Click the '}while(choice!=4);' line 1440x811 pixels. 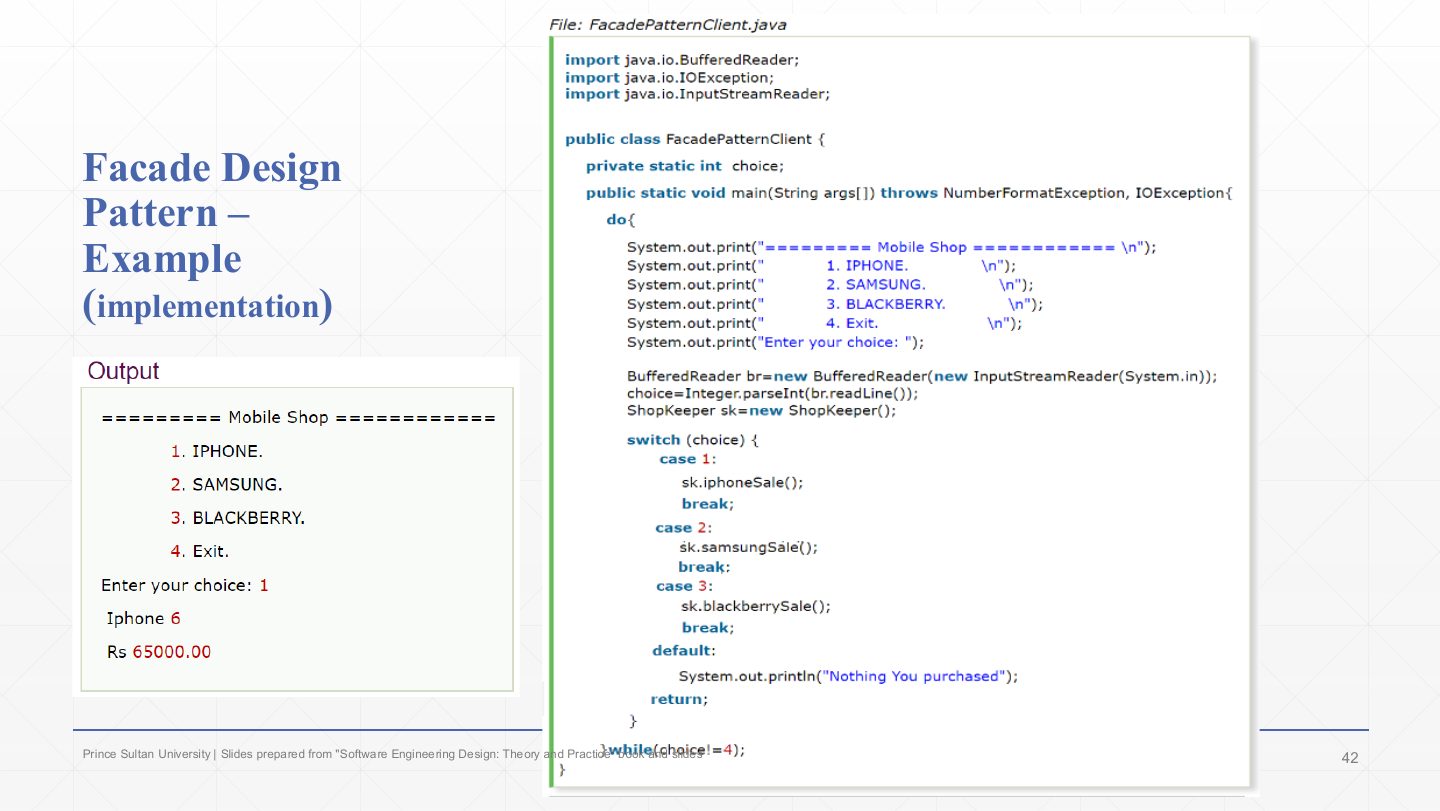pos(672,749)
